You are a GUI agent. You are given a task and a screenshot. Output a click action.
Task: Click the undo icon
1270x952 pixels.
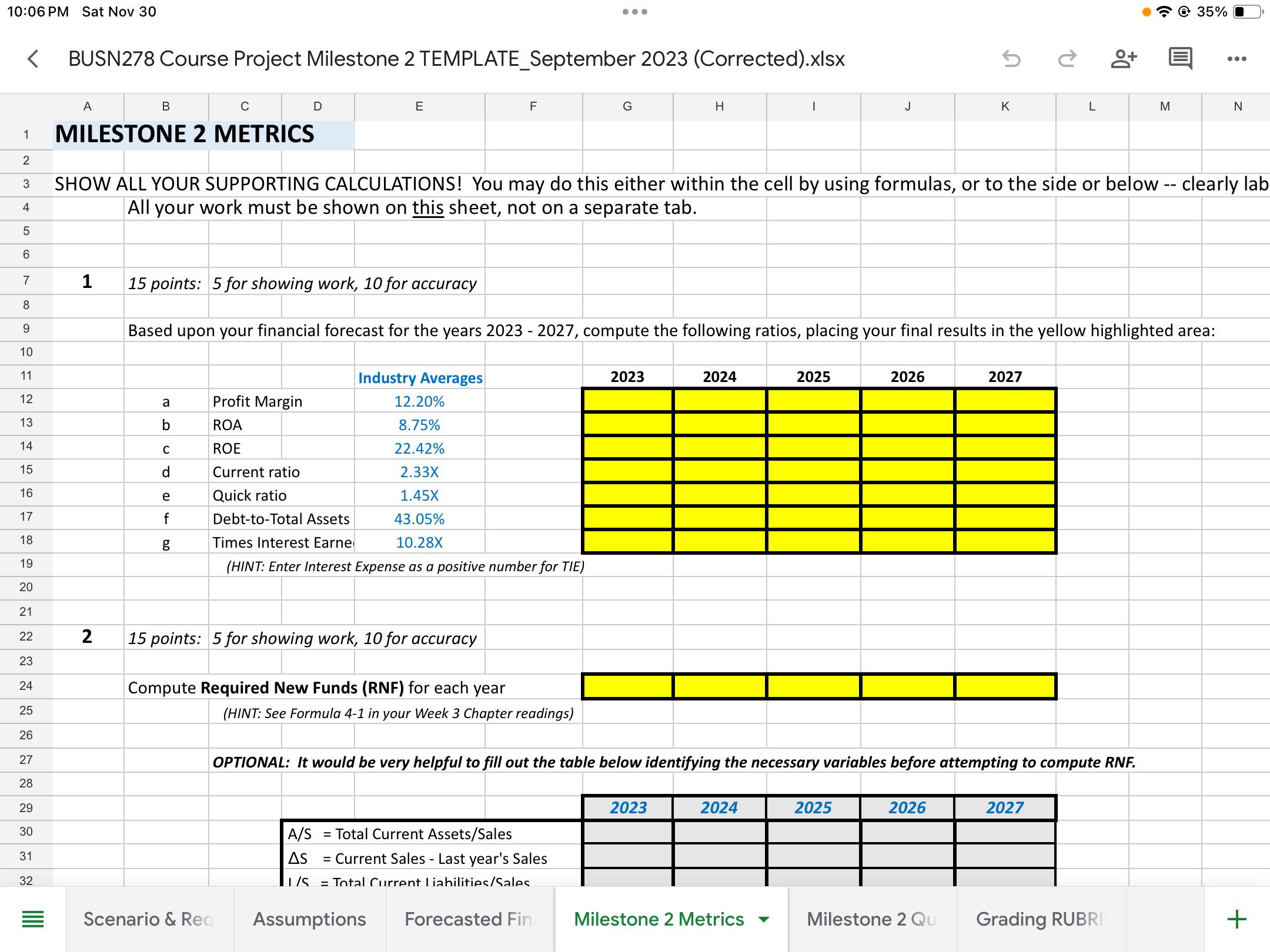coord(1011,59)
